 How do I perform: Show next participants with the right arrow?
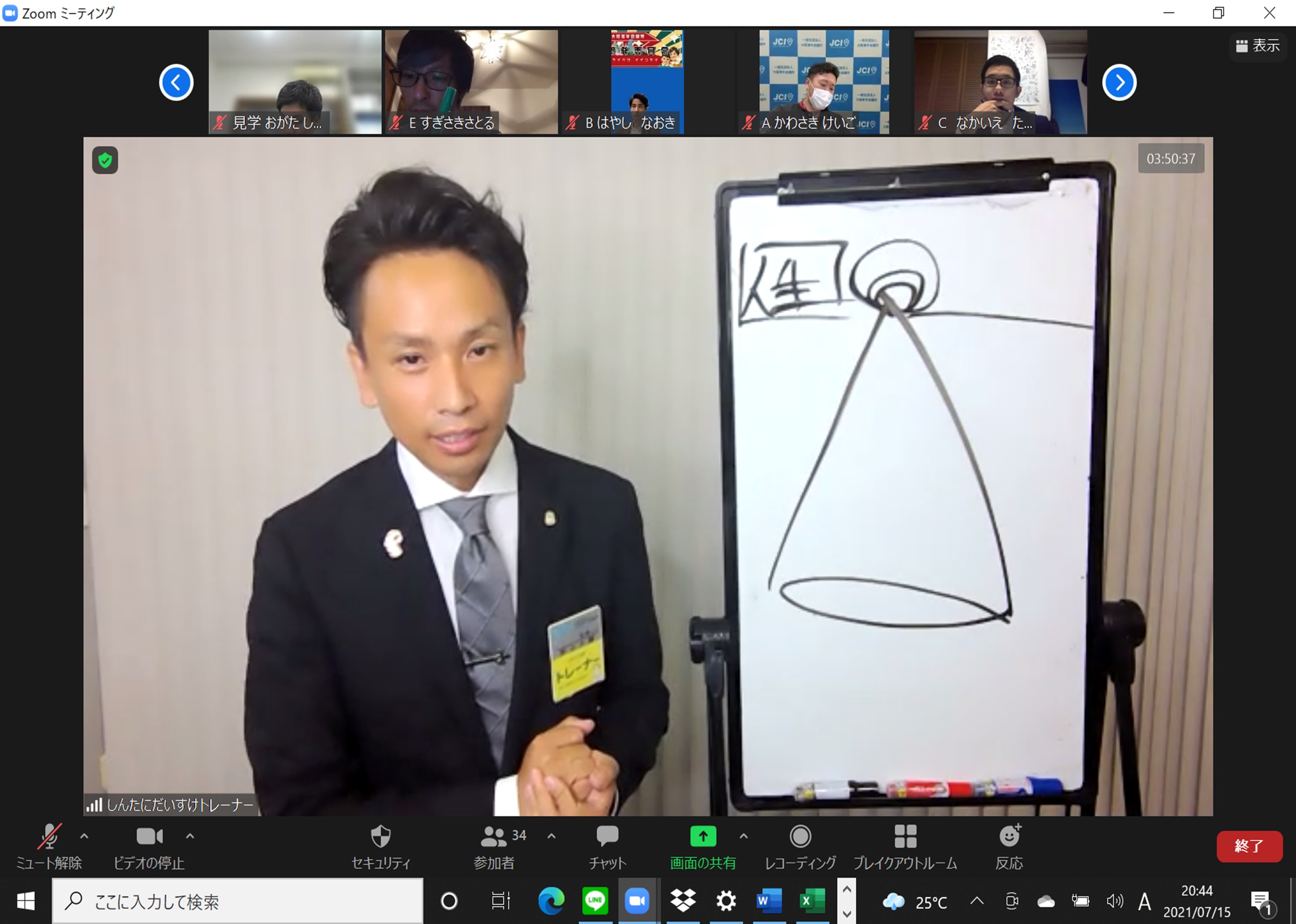point(1119,83)
